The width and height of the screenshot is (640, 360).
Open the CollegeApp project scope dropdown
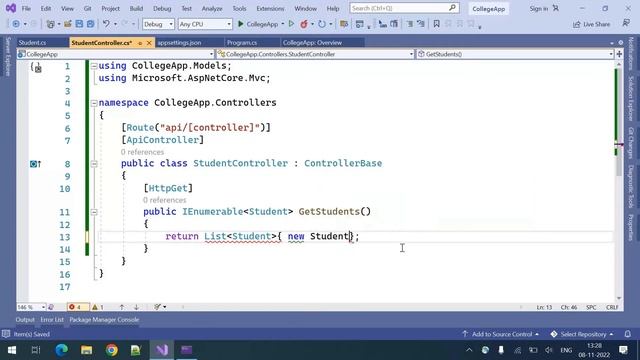point(115,54)
